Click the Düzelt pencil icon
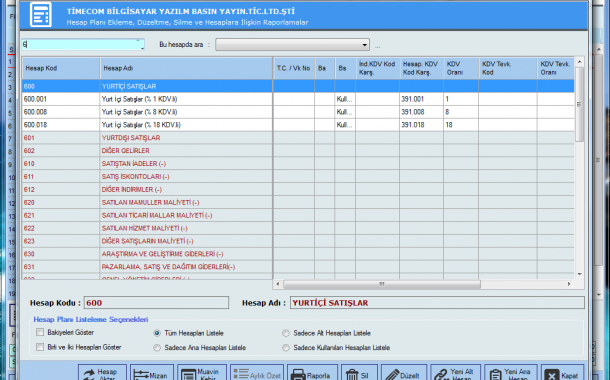 pyautogui.click(x=392, y=375)
